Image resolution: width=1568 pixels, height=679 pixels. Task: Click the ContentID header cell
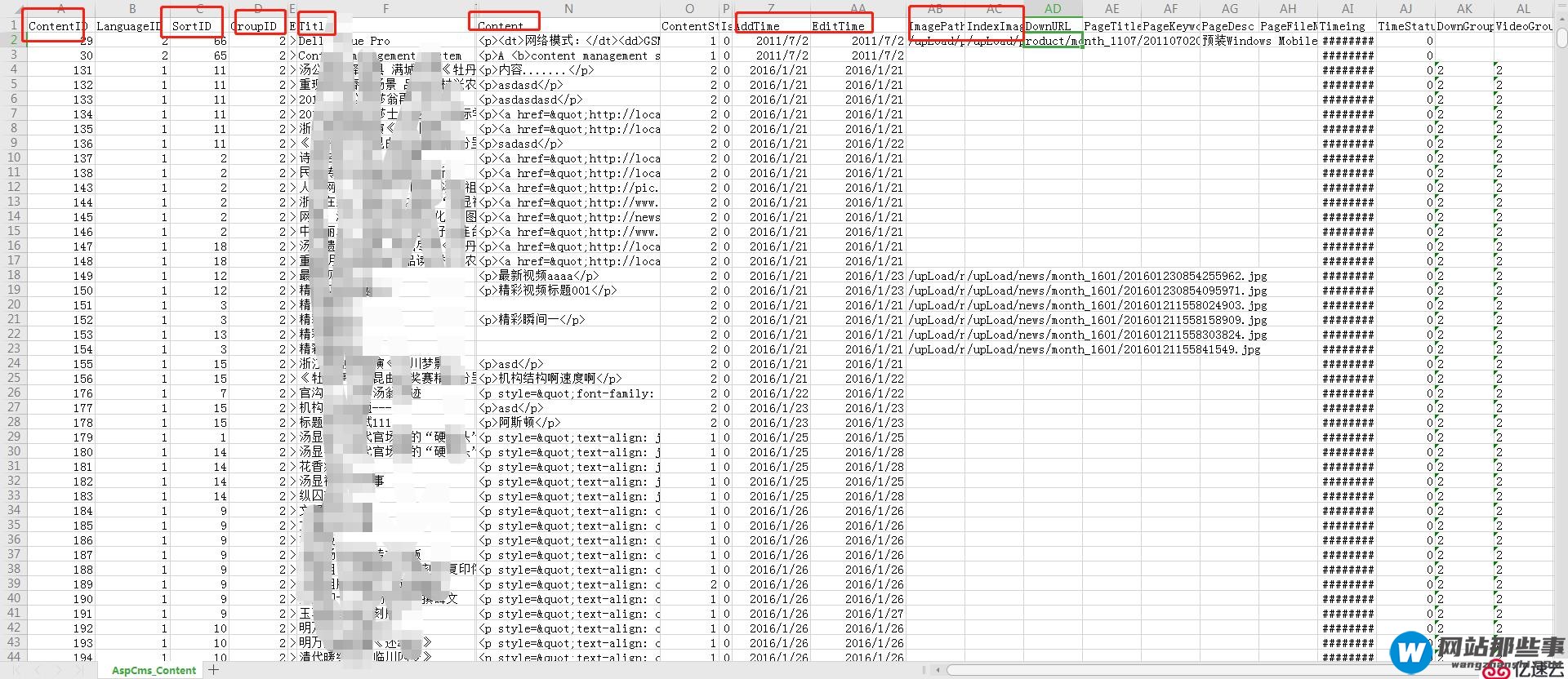tap(60, 25)
